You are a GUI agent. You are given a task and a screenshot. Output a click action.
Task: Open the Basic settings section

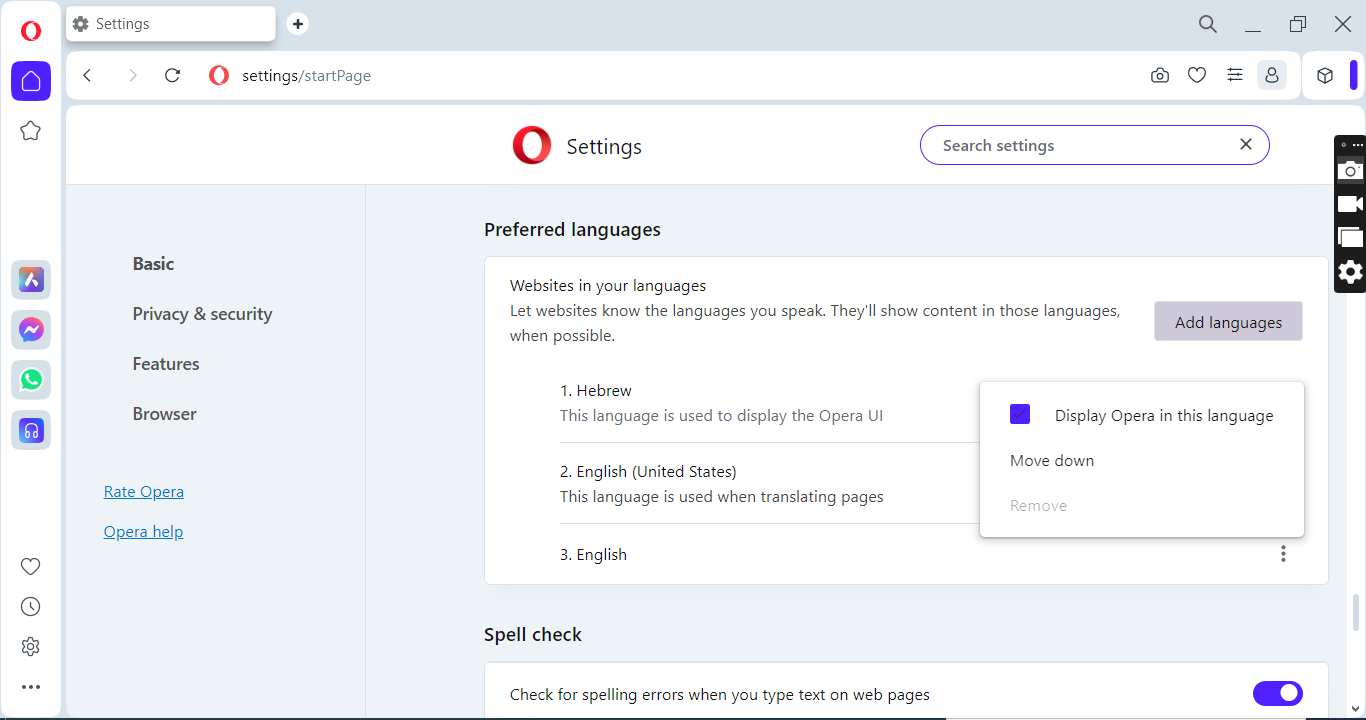[x=153, y=264]
